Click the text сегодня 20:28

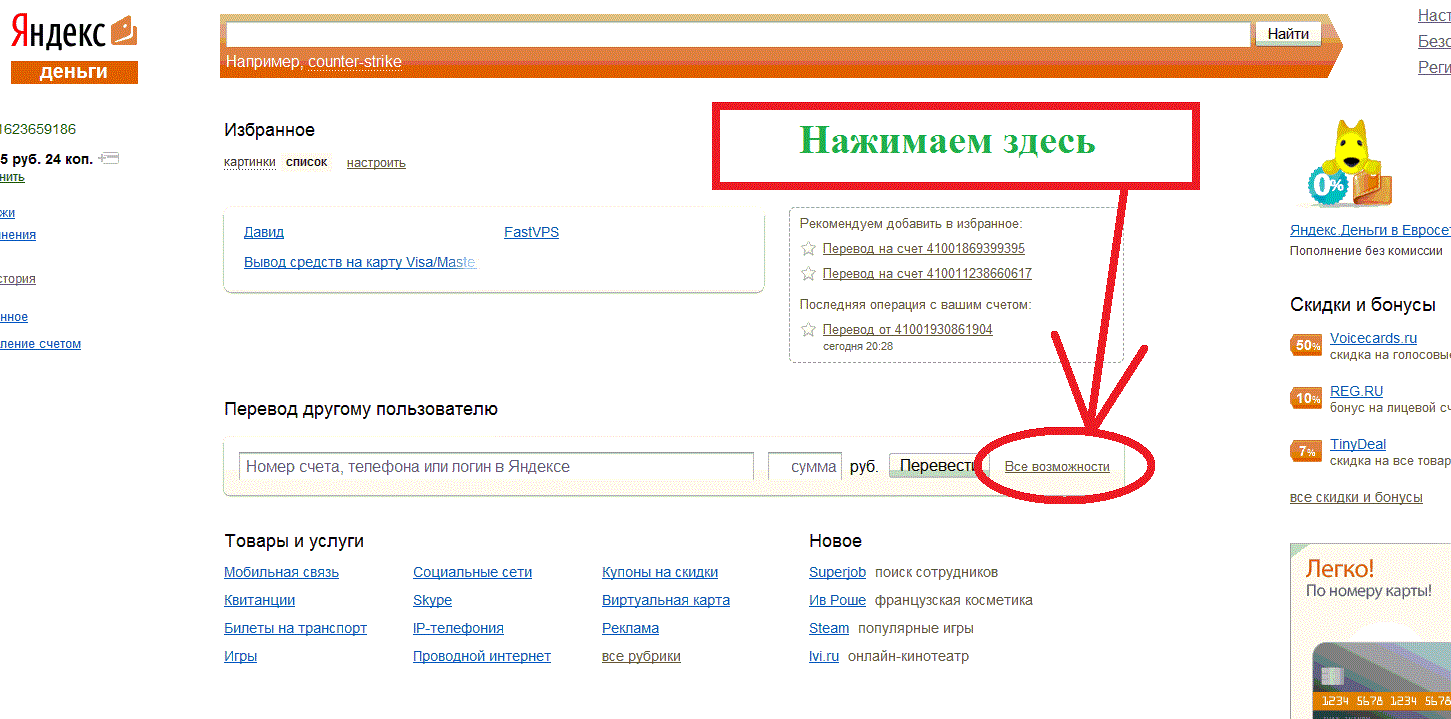pos(858,346)
